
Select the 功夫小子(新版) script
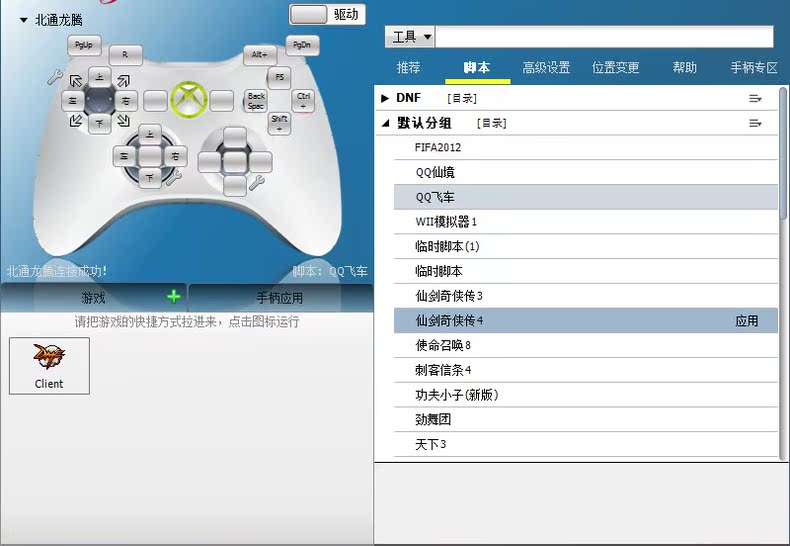click(586, 395)
